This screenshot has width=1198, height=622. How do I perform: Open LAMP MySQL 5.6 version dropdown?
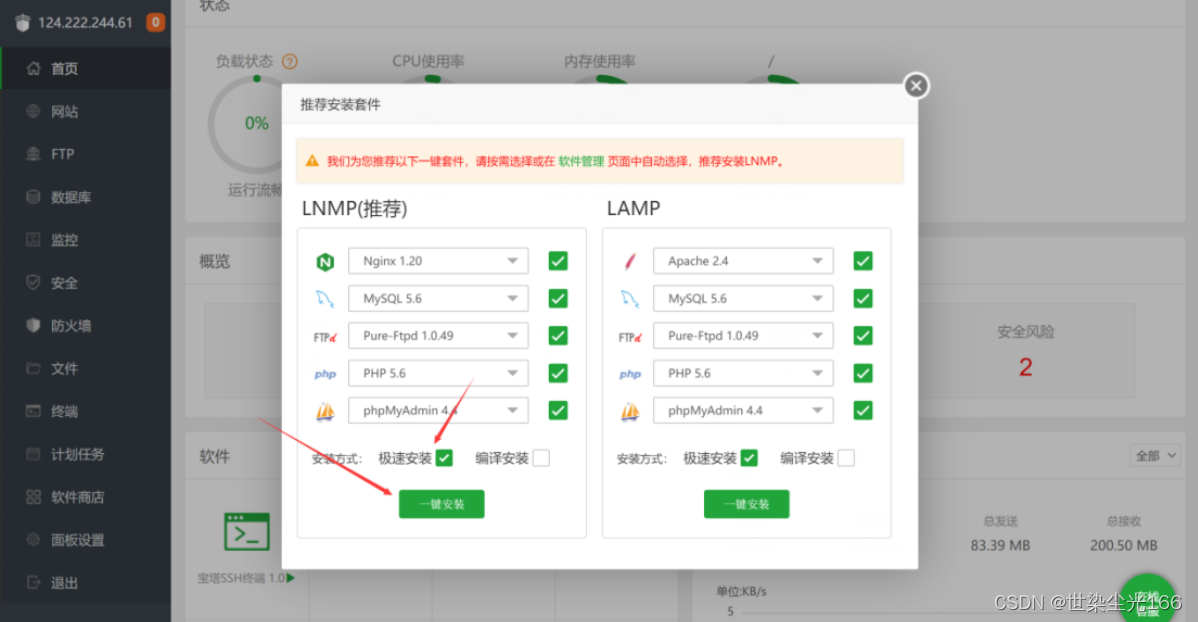pyautogui.click(x=743, y=299)
